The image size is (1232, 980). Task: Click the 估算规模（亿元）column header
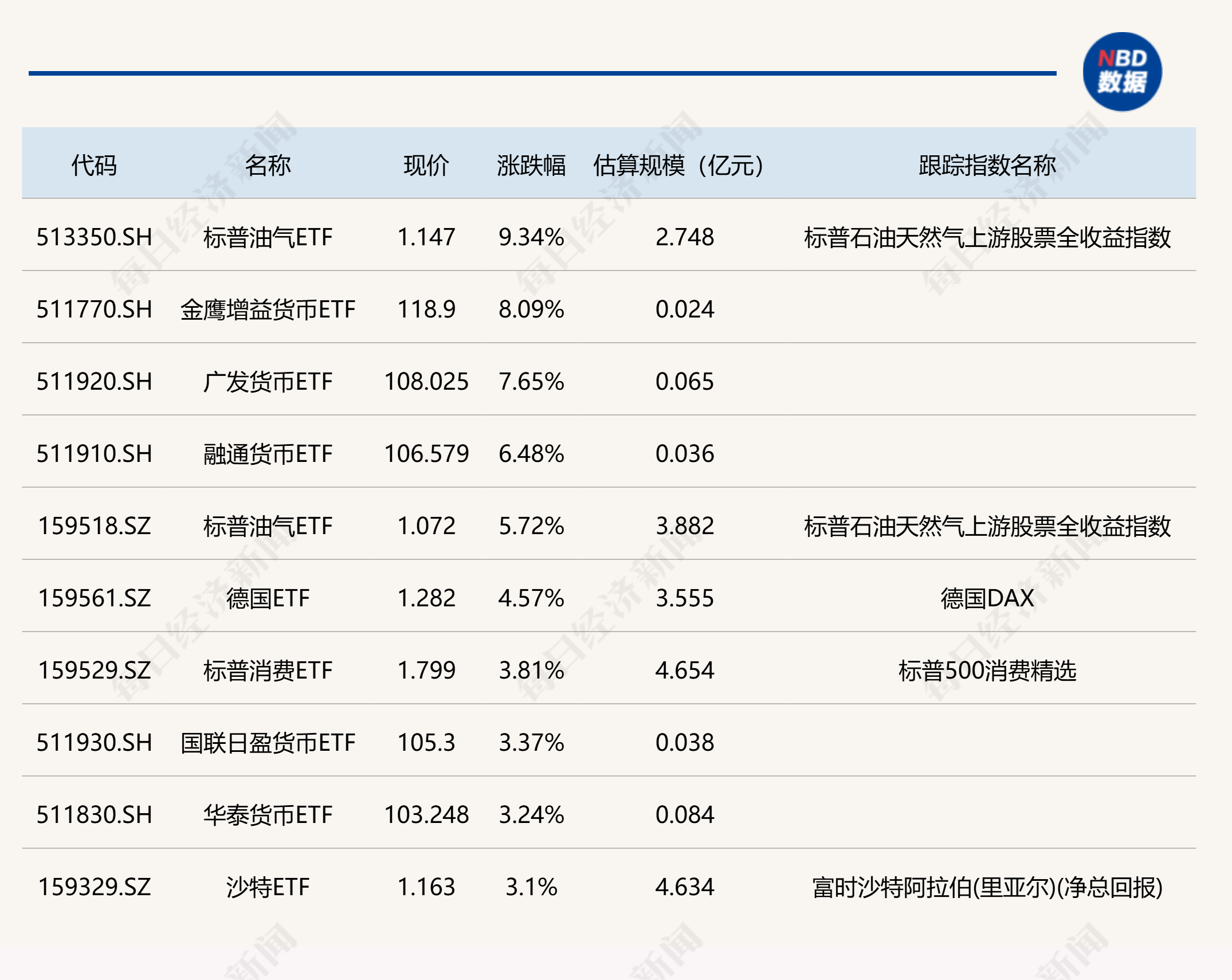click(678, 165)
